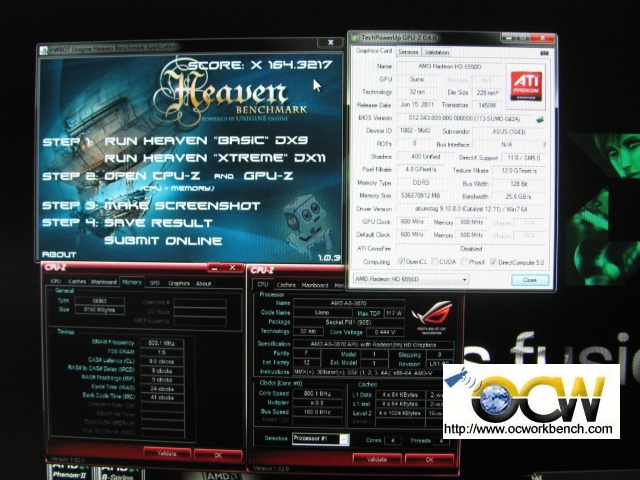Close the HWBOT Heaven window
This screenshot has width=640, height=480.
click(331, 42)
